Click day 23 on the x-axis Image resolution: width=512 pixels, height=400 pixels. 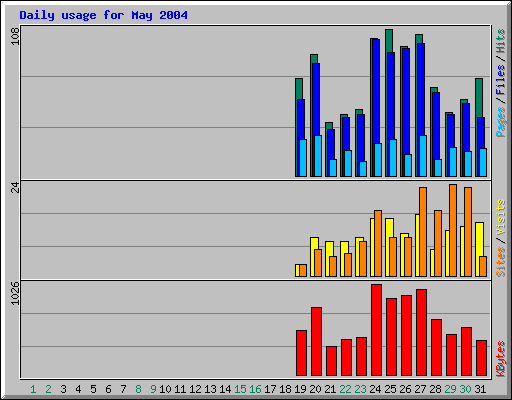[x=360, y=389]
